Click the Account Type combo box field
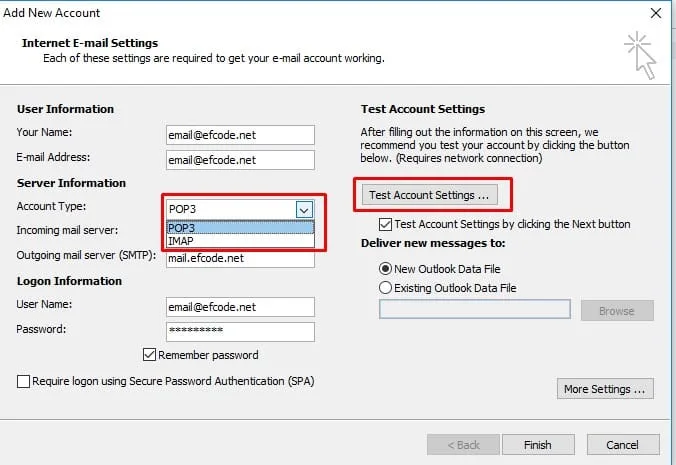676x465 pixels. coord(230,209)
